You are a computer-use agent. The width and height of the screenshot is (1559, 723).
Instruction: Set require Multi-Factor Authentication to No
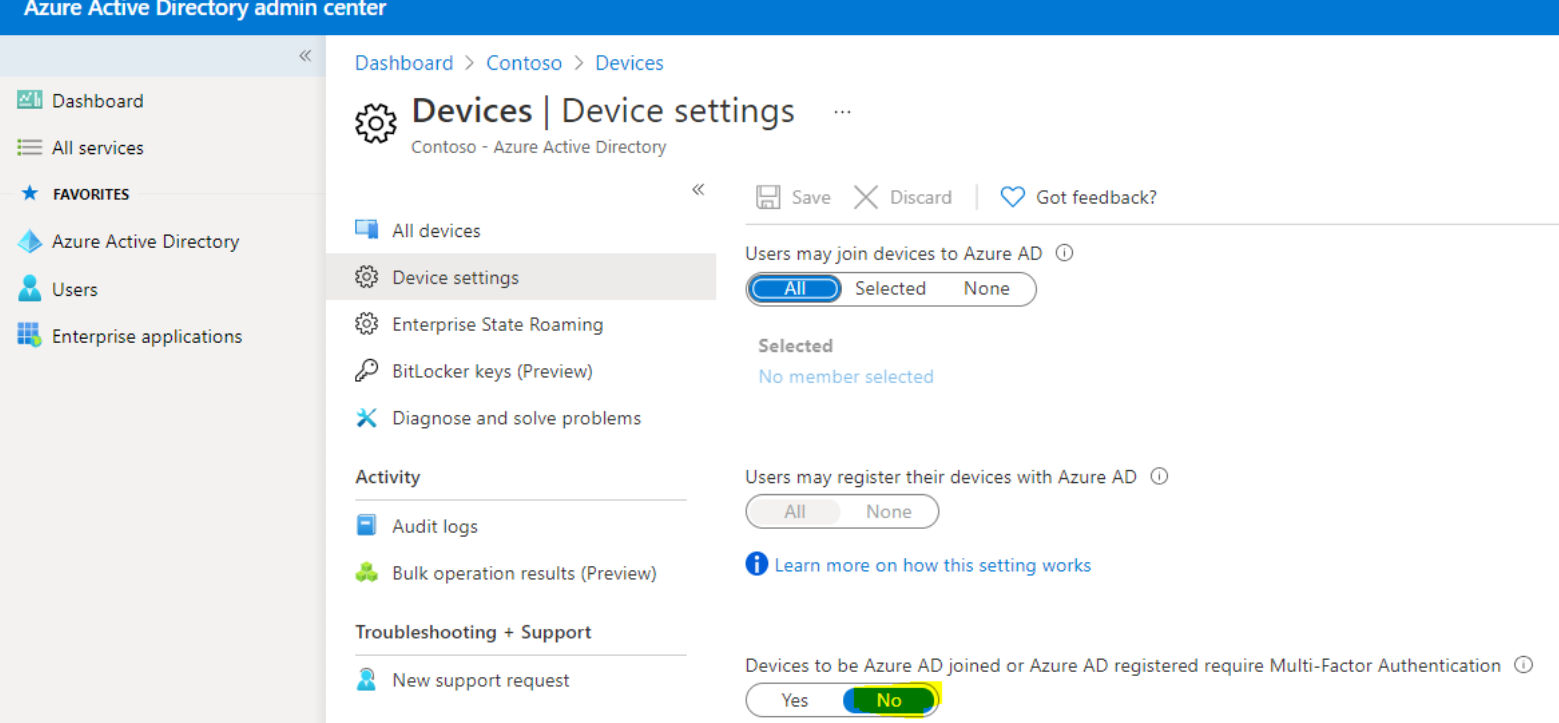(889, 701)
